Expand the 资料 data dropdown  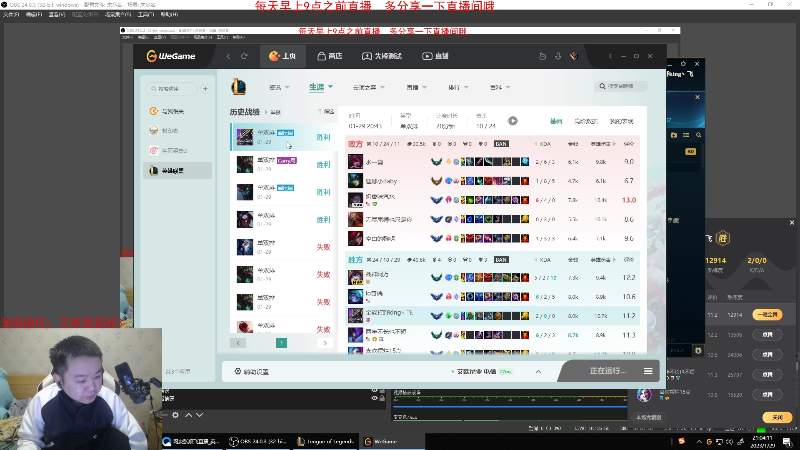click(499, 87)
